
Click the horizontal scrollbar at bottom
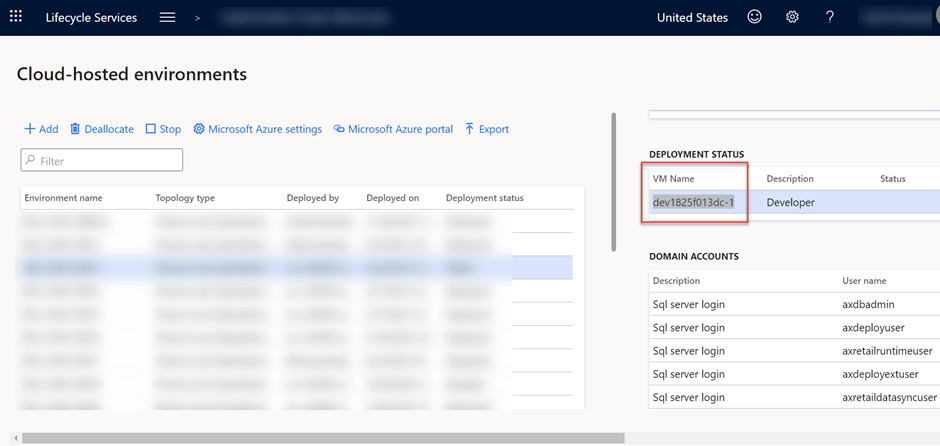coord(320,438)
